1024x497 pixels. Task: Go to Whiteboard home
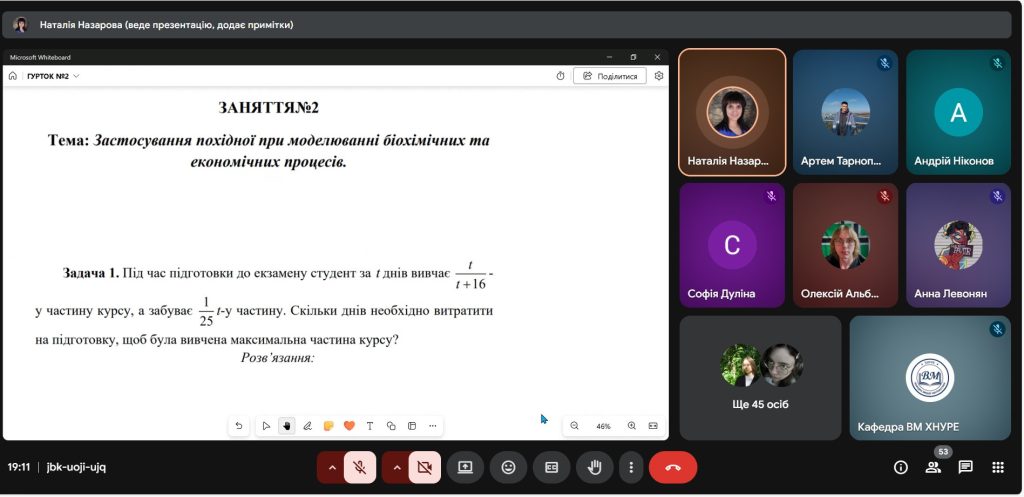pyautogui.click(x=12, y=76)
